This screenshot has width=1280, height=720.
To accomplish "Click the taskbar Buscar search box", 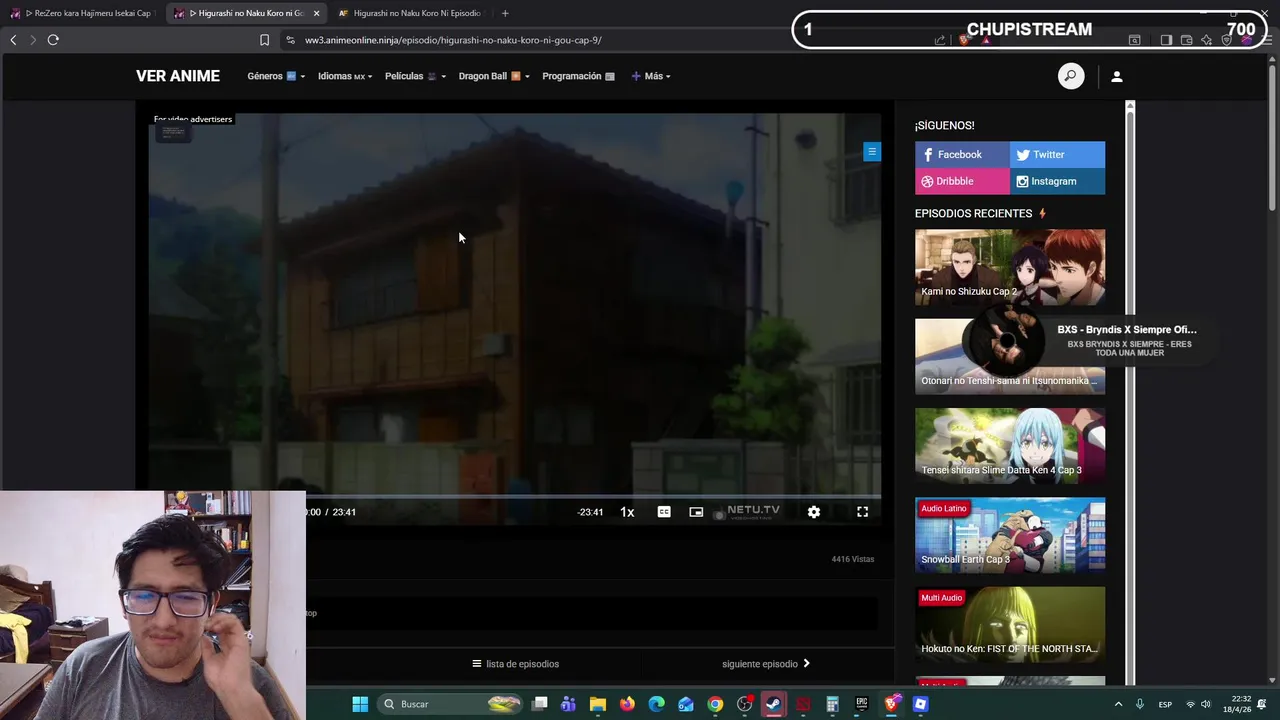I will [450, 704].
